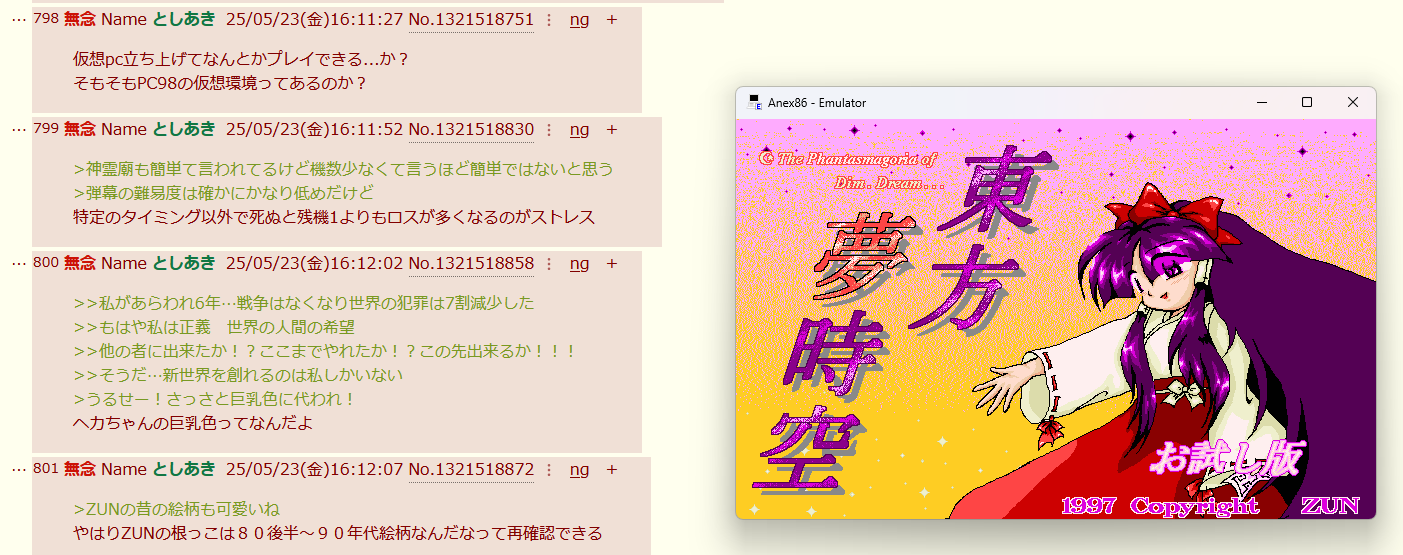The height and width of the screenshot is (555, 1403).
Task: Click post number No.1321518830
Action: coord(471,130)
